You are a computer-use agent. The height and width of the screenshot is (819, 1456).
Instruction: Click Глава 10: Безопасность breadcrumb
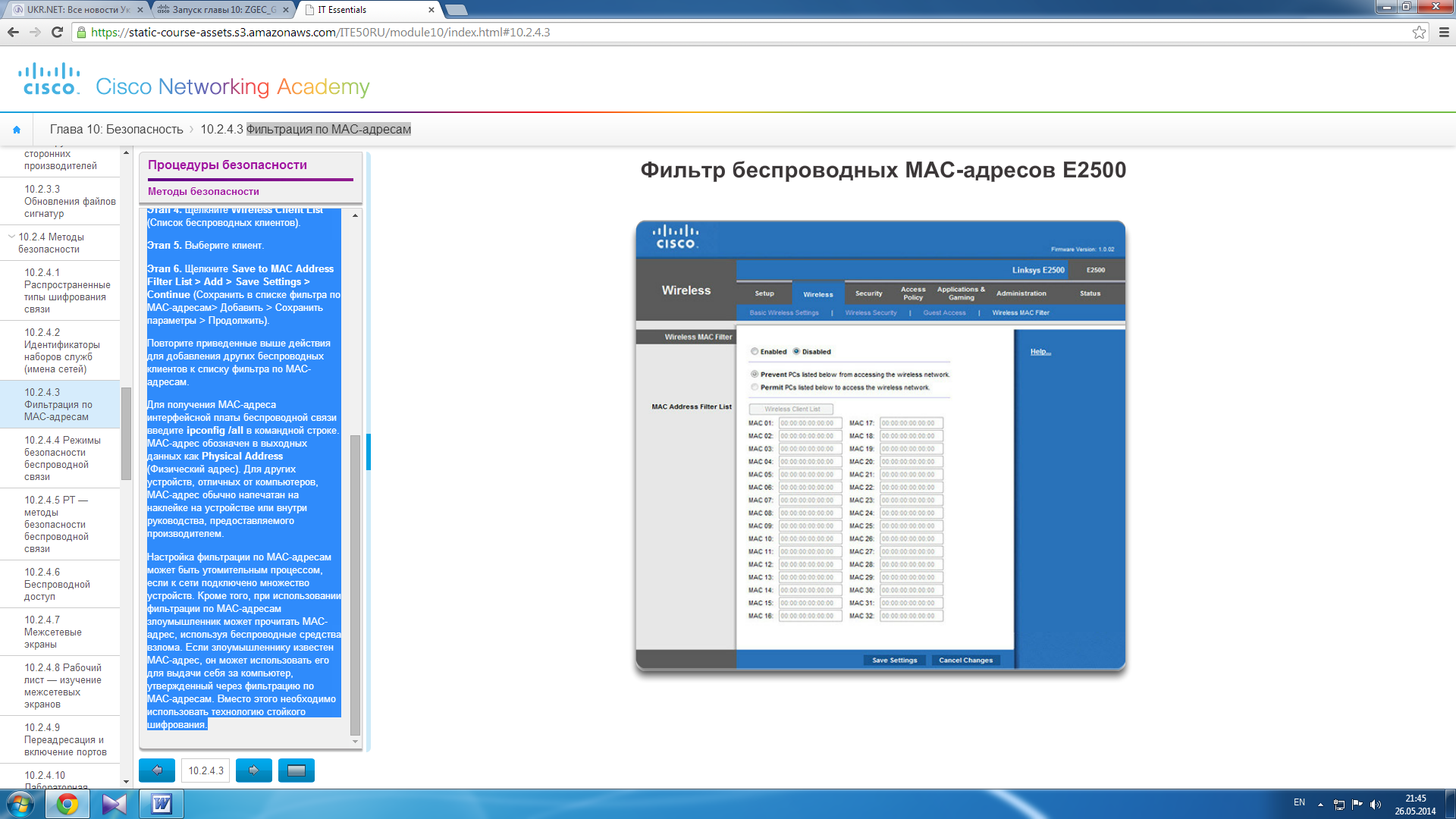117,130
